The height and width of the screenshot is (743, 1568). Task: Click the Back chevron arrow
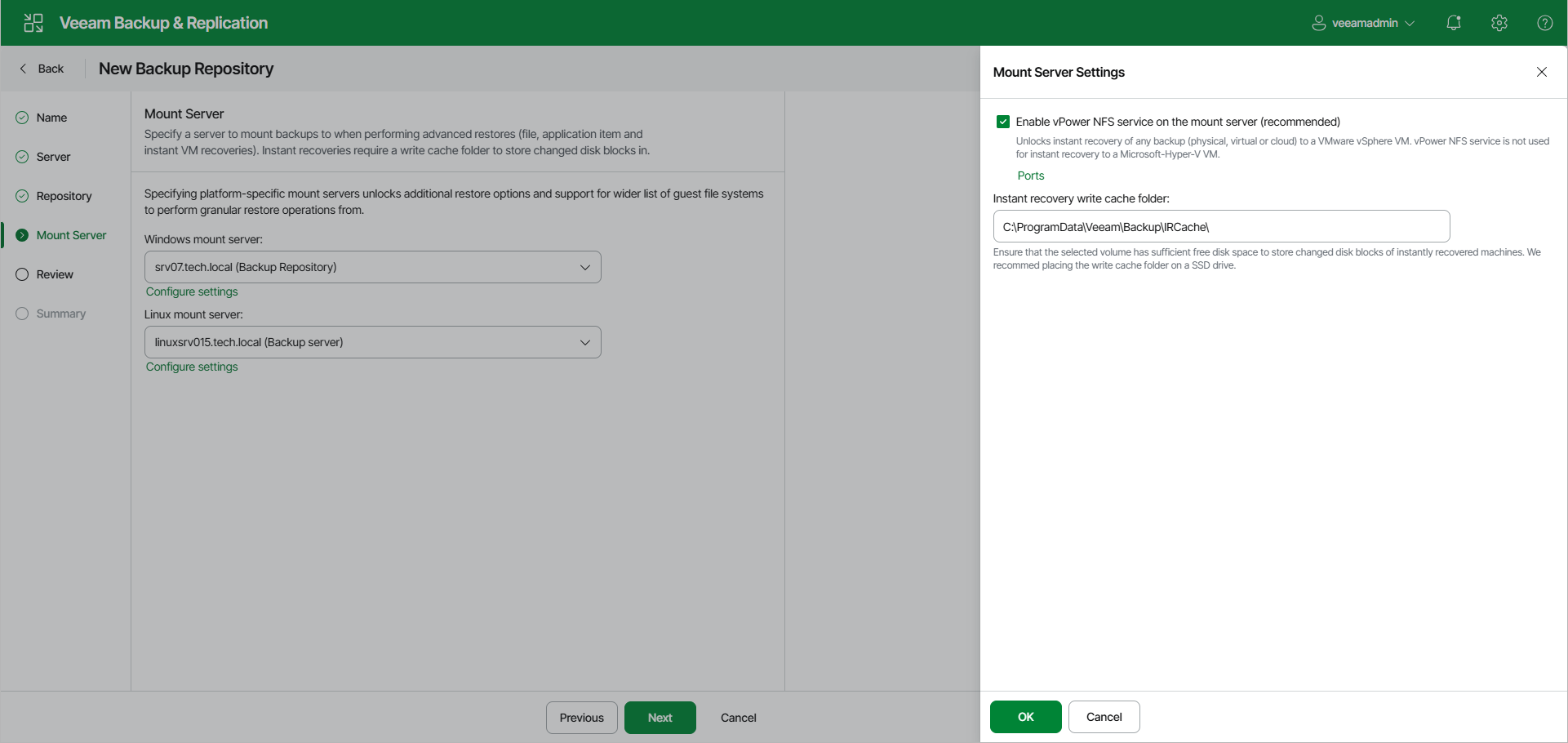(23, 68)
